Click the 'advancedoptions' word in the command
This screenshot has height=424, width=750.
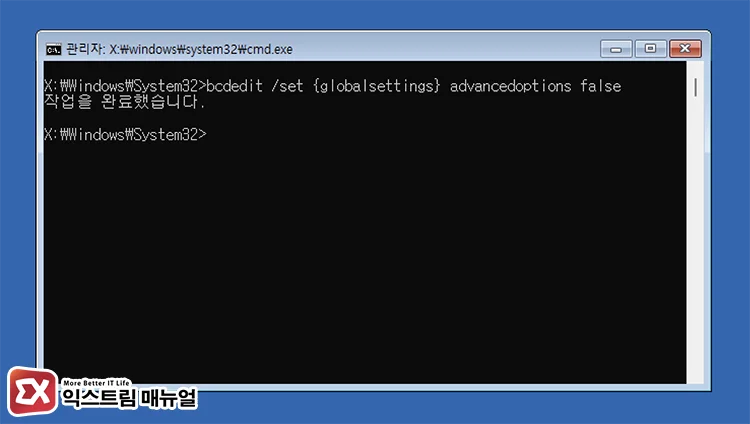coord(511,86)
